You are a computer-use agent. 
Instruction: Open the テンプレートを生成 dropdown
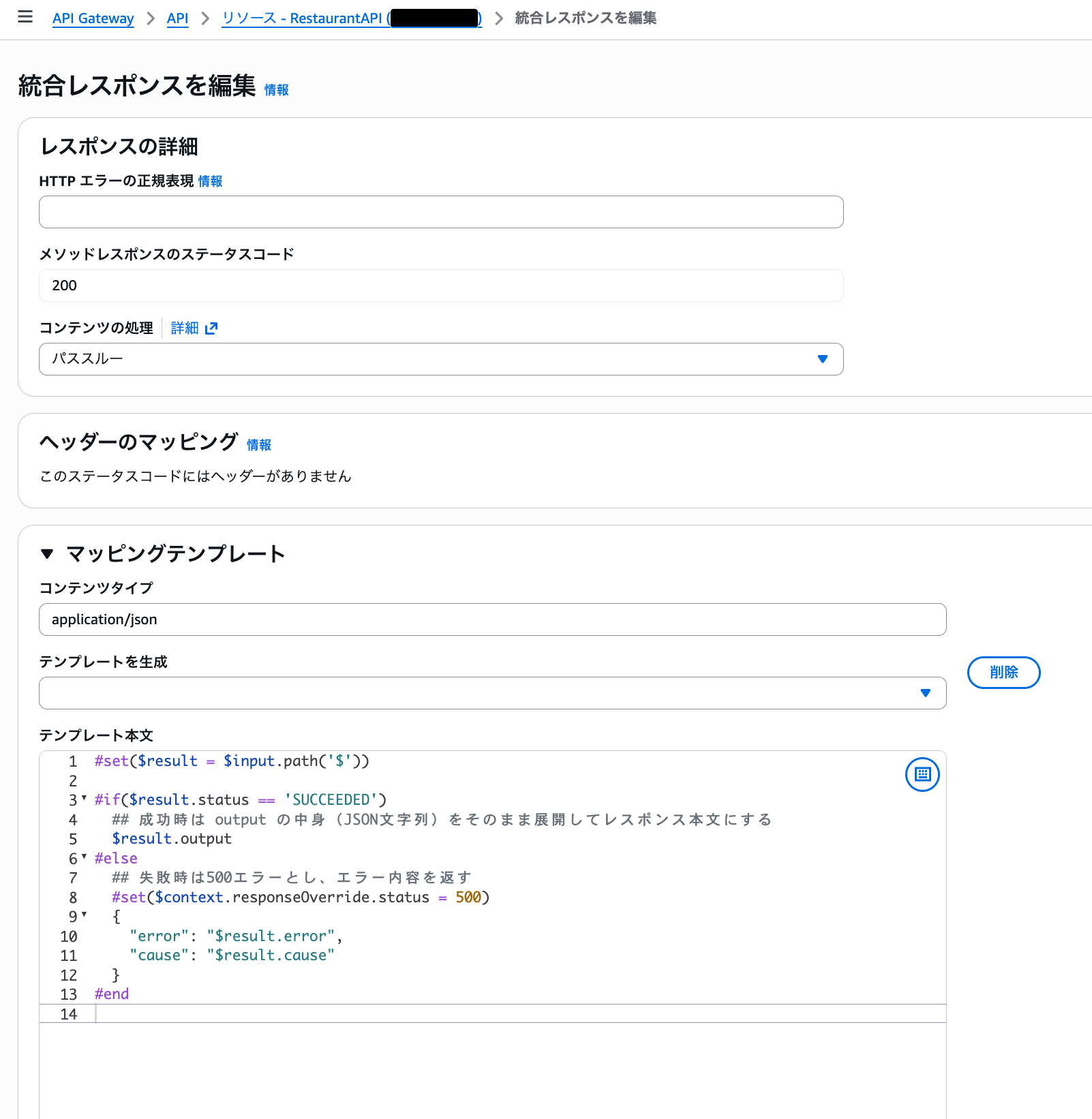pos(925,692)
